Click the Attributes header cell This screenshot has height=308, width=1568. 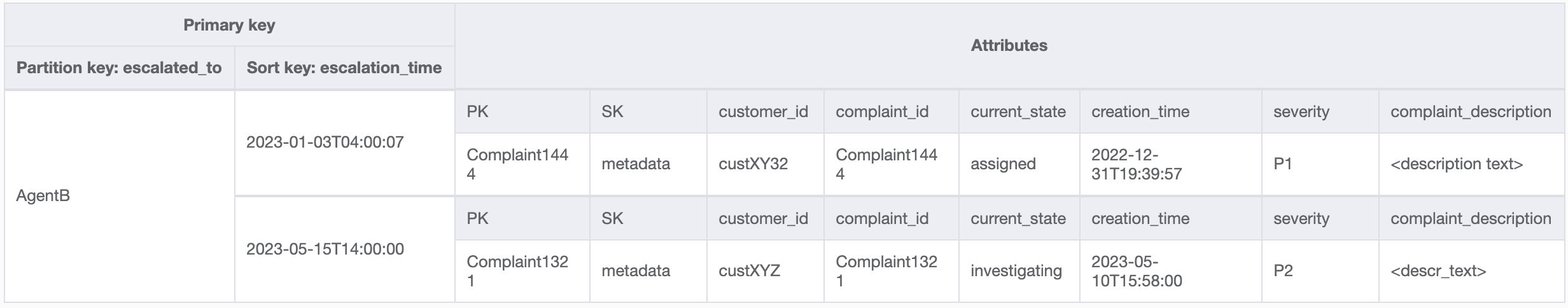coord(1009,46)
